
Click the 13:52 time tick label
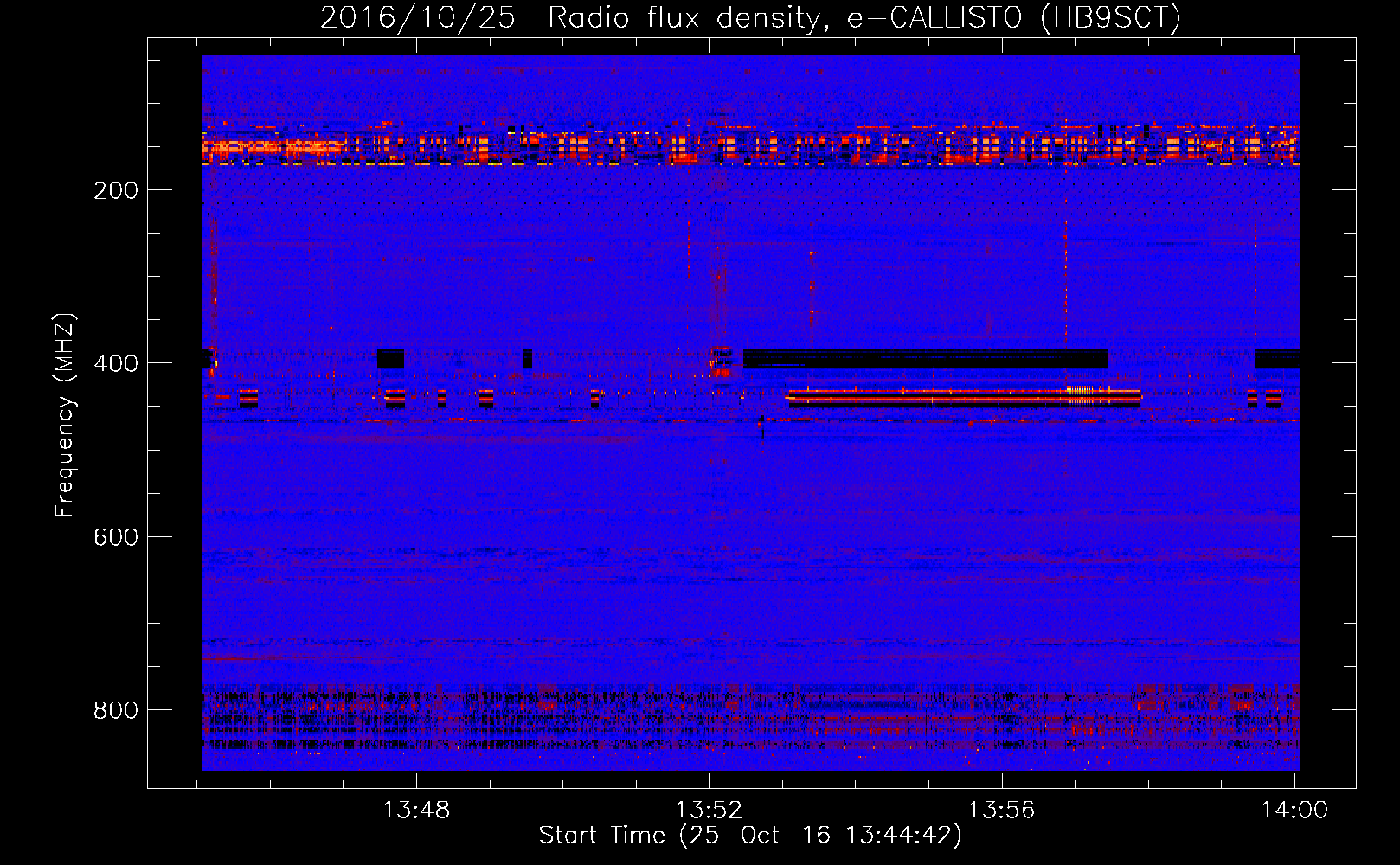pyautogui.click(x=709, y=811)
